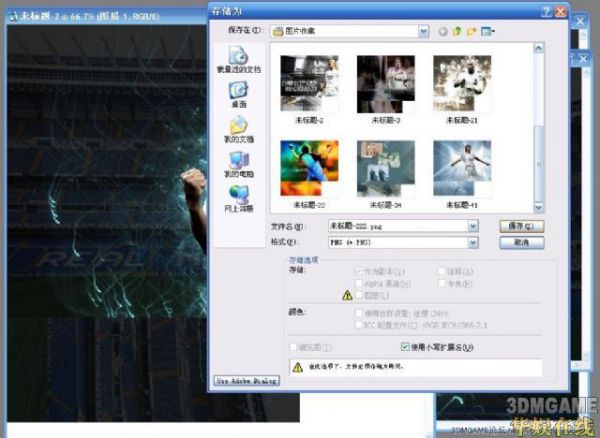Click the help question-mark button in the title bar

[546, 11]
